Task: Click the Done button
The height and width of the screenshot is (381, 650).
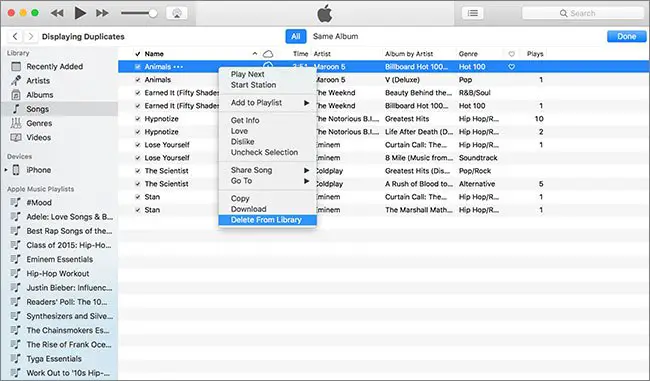Action: tap(626, 36)
